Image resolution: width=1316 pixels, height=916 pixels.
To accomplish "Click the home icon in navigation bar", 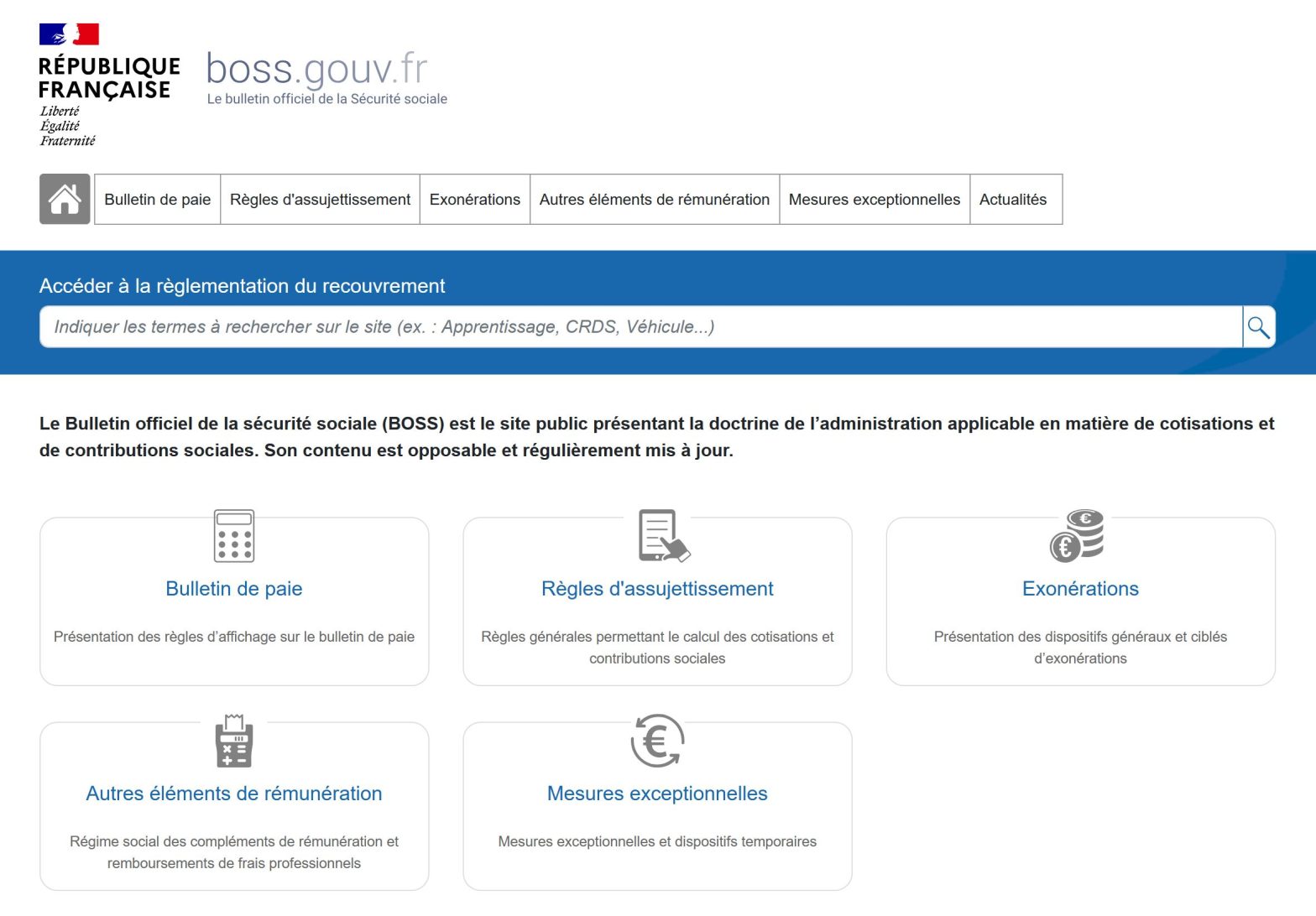I will [65, 200].
